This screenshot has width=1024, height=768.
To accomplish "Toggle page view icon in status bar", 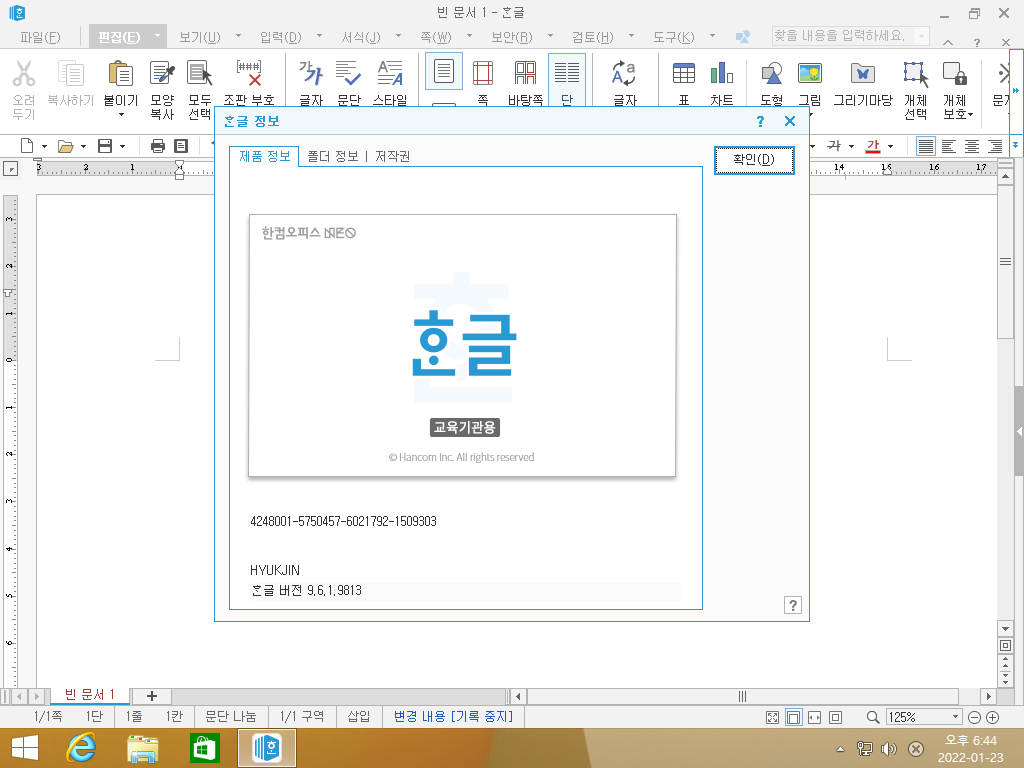I will click(793, 717).
